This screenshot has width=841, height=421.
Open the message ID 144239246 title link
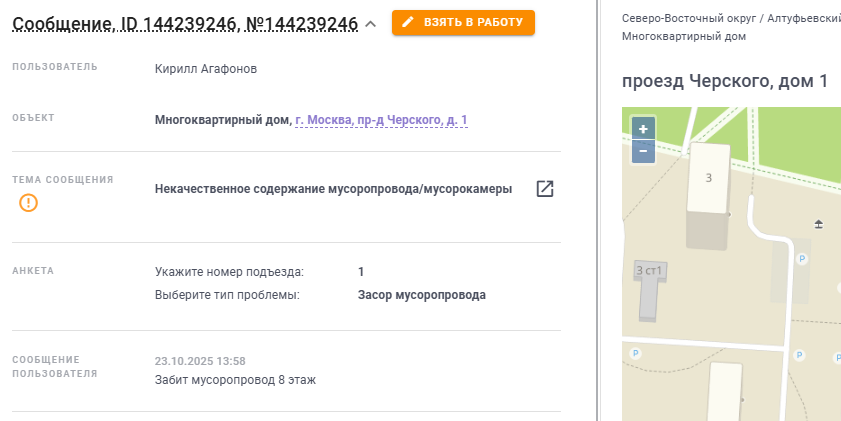point(185,23)
